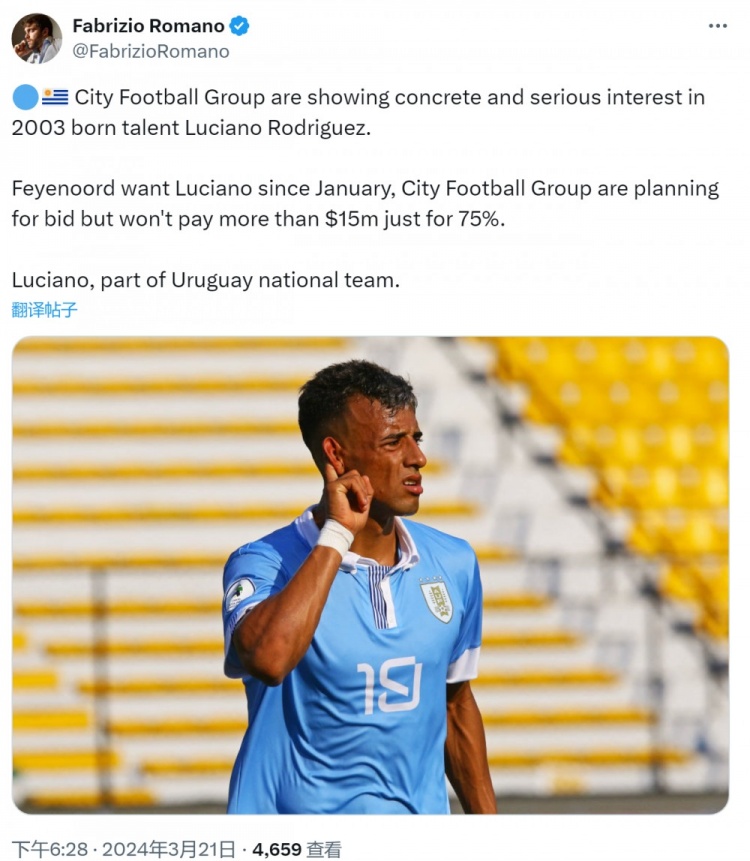
Task: Click the 查看 views label
Action: [324, 849]
